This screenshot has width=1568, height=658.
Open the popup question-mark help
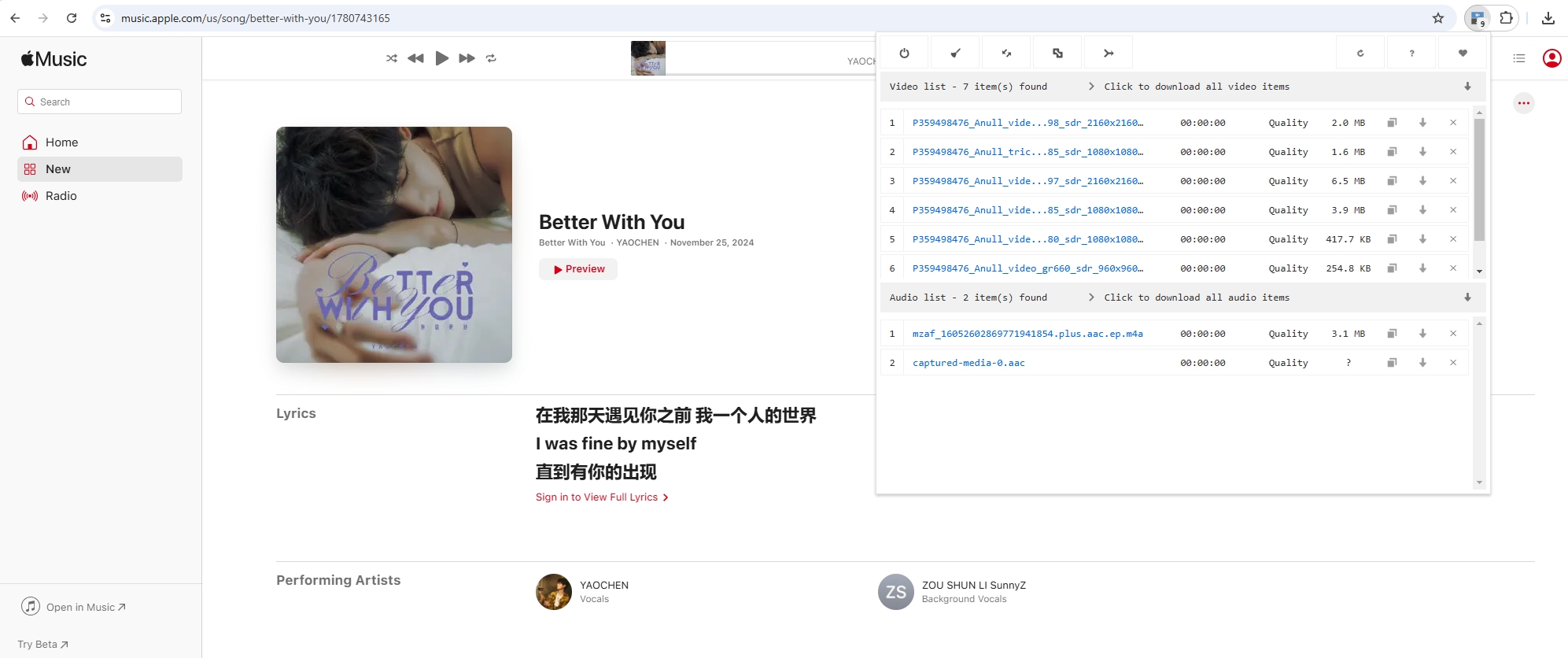(1411, 54)
